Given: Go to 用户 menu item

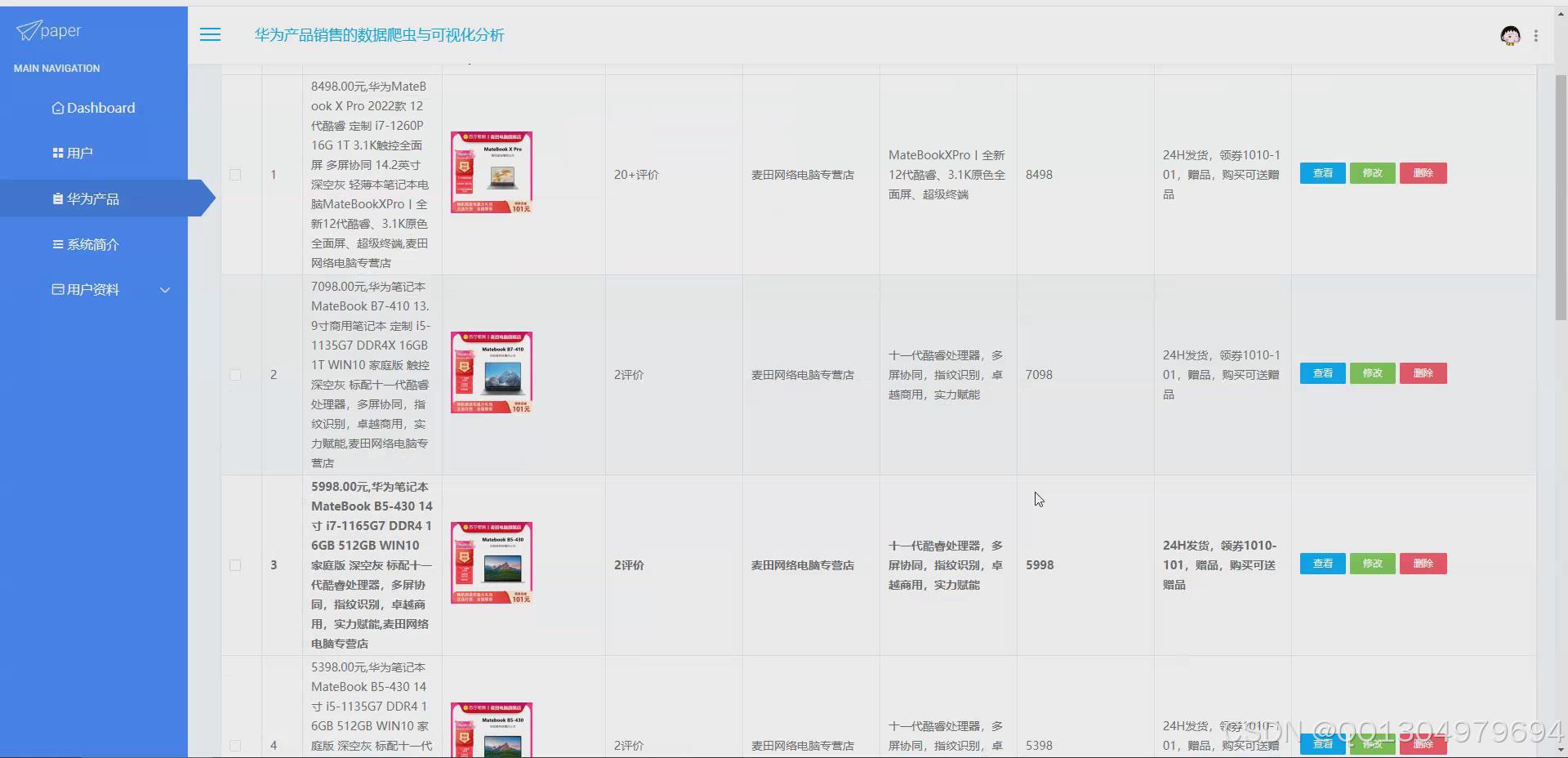Looking at the screenshot, I should tap(73, 153).
